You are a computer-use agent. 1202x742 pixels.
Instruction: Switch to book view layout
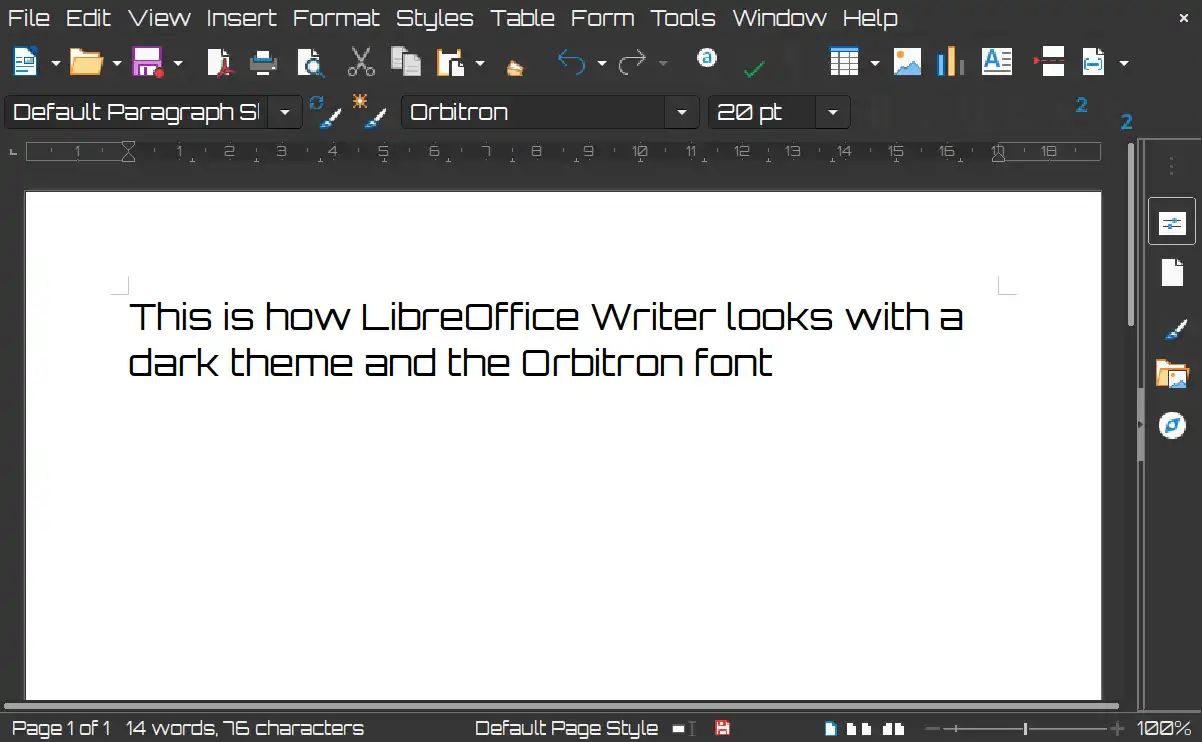click(893, 729)
